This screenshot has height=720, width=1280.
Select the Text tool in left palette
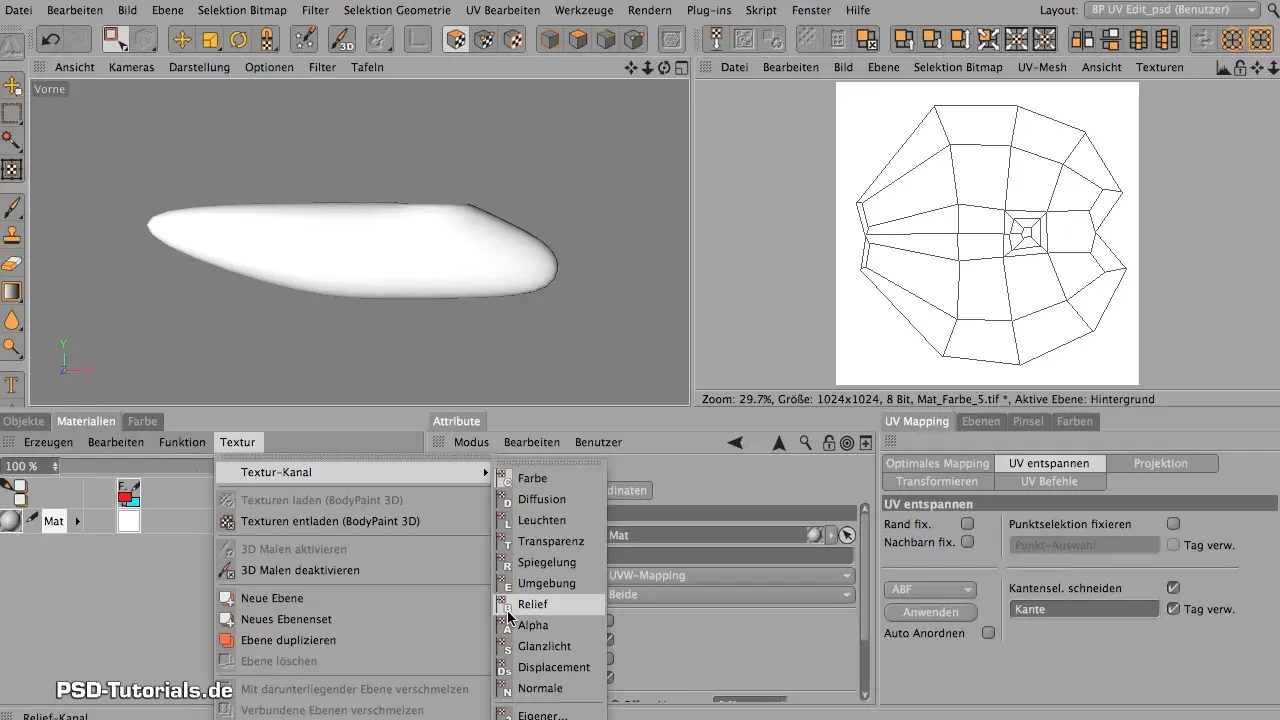[x=13, y=385]
